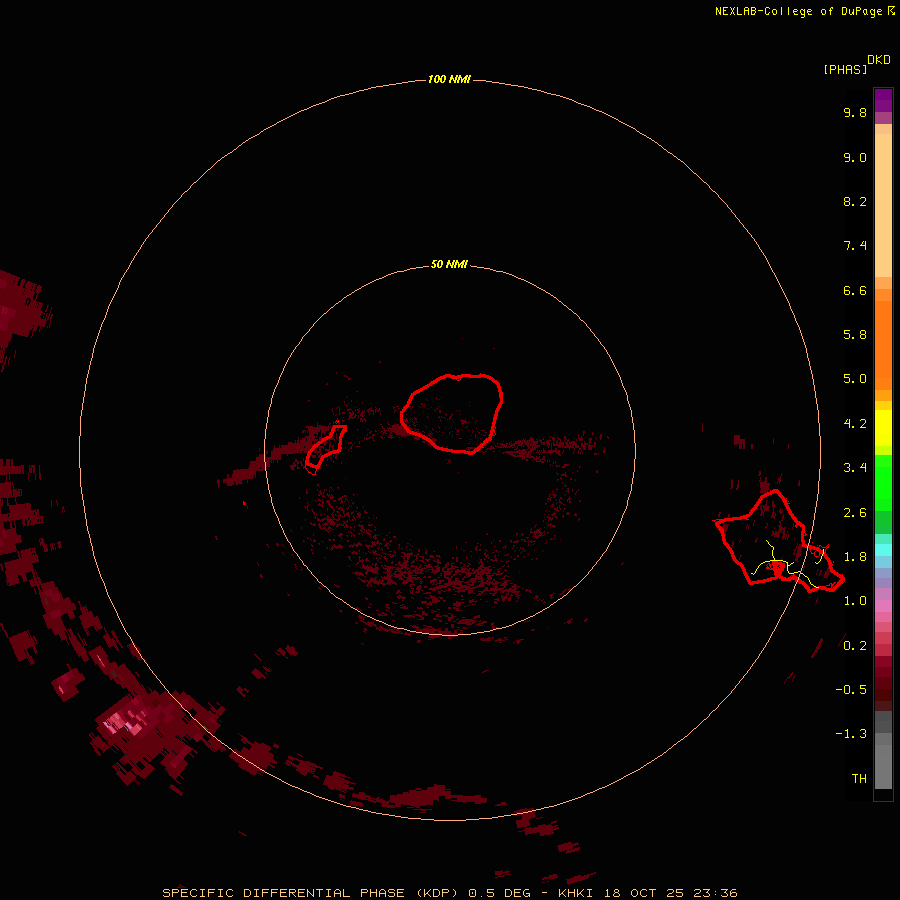
Task: Click the 5.0 legend value
Action: click(855, 379)
